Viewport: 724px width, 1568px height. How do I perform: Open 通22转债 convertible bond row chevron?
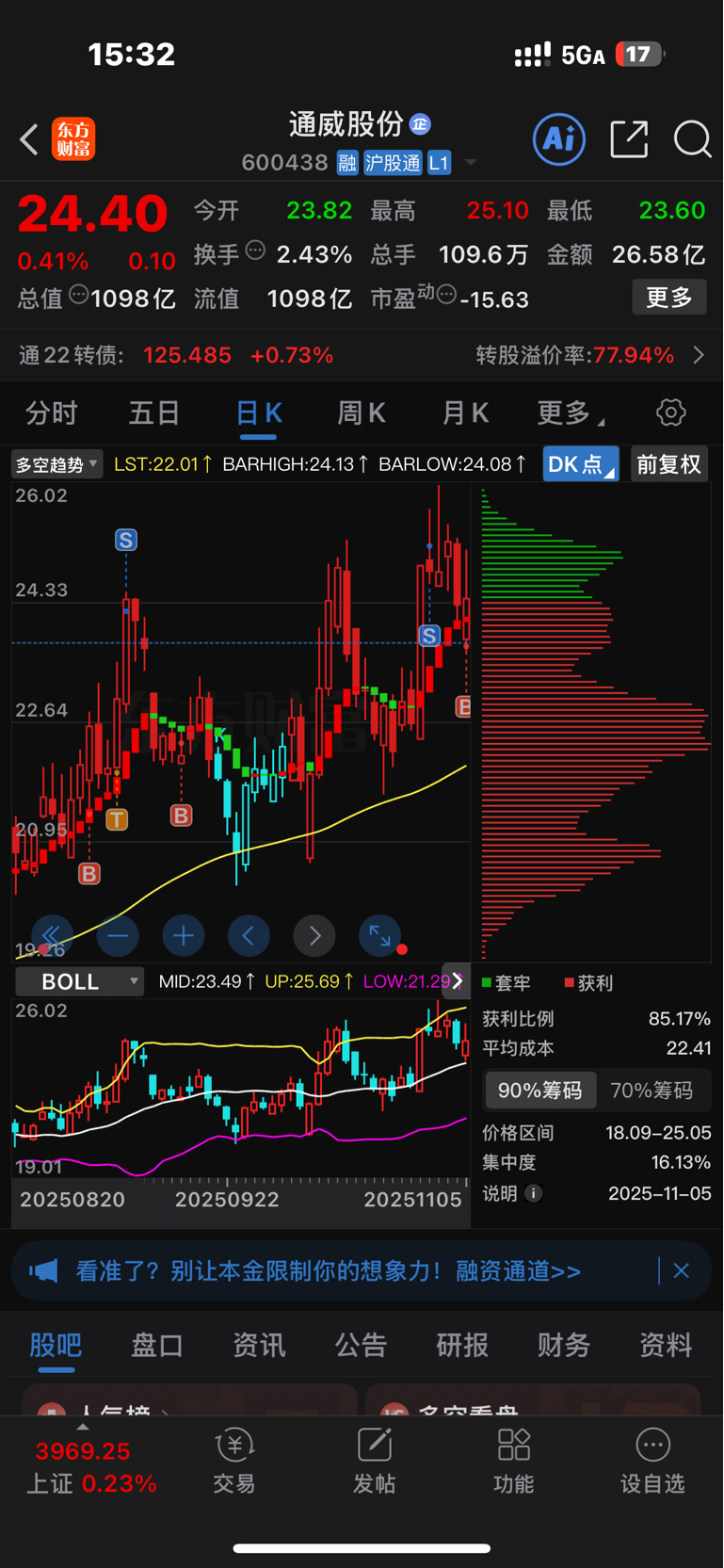699,355
